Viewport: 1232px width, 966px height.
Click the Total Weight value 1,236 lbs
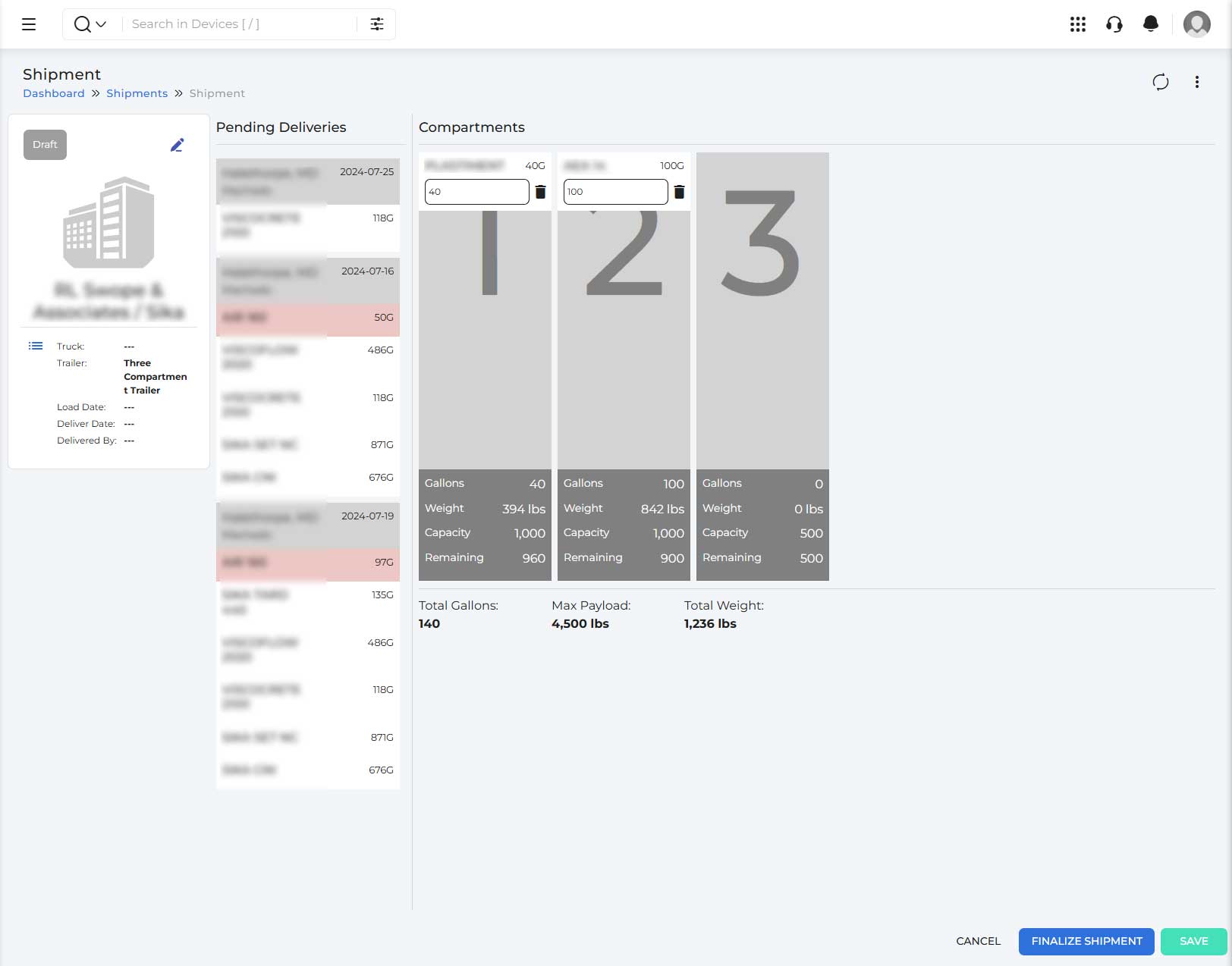710,623
